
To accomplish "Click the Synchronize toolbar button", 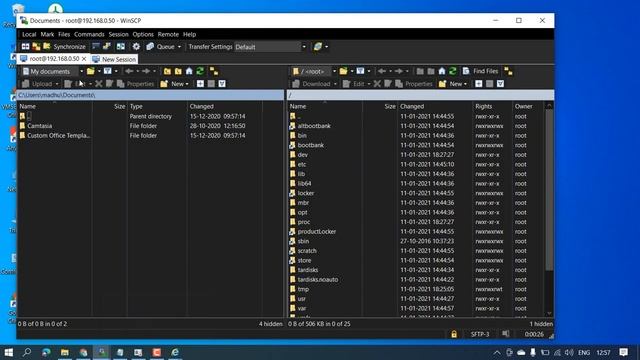I will (x=65, y=47).
